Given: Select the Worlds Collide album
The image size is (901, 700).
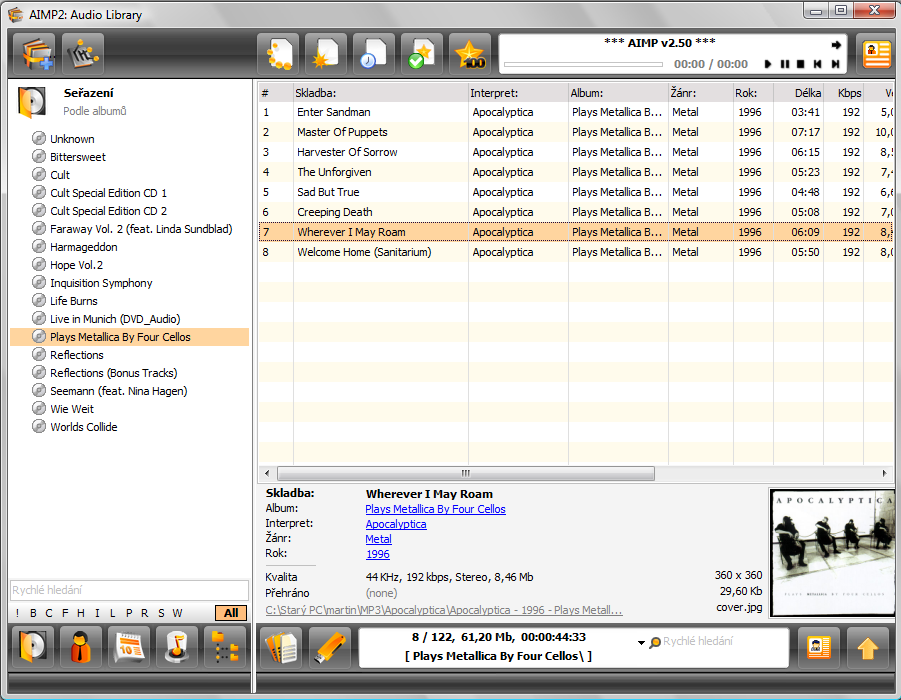Looking at the screenshot, I should [x=83, y=427].
